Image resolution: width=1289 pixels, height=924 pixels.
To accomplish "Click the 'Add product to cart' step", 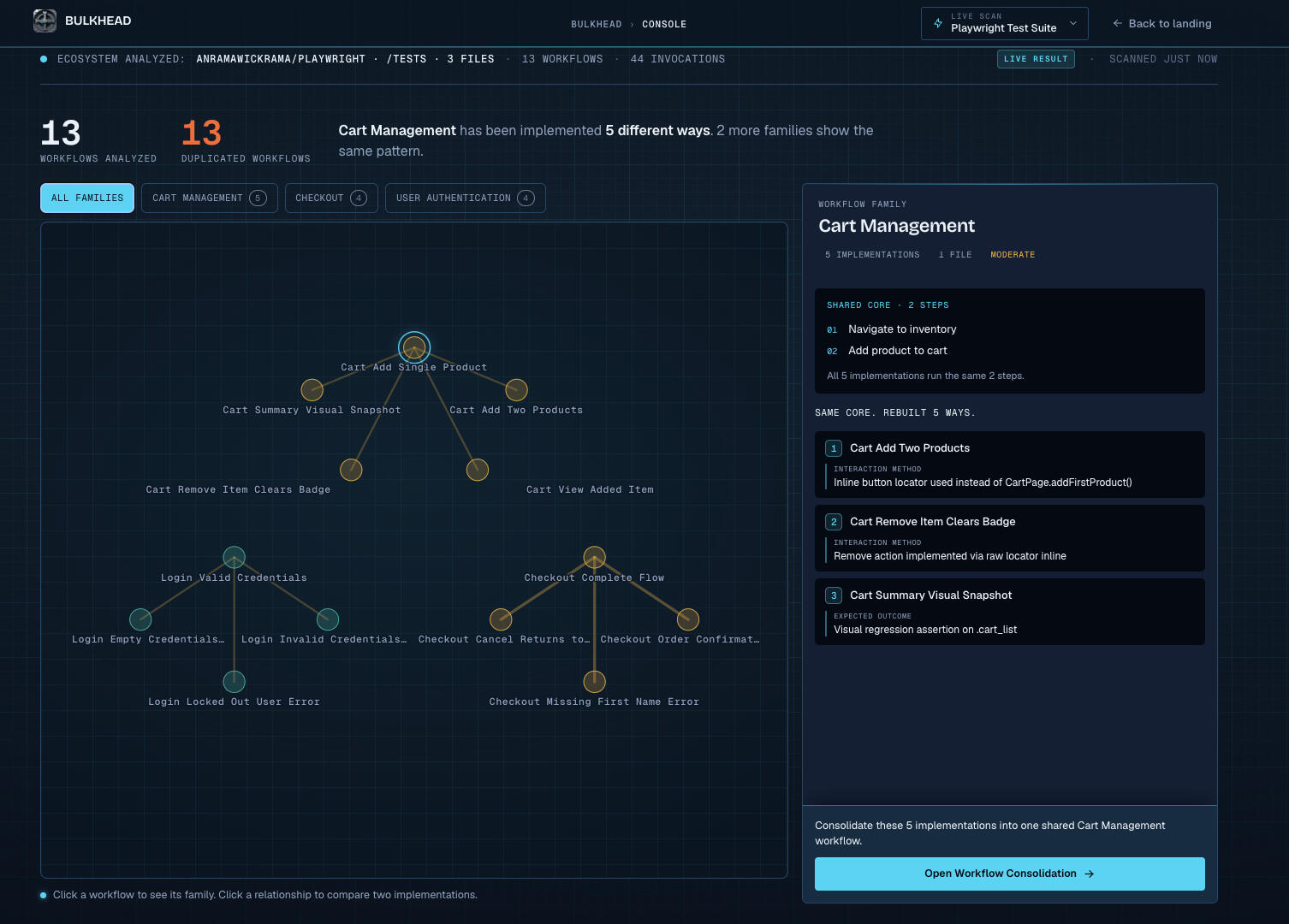I will point(897,351).
